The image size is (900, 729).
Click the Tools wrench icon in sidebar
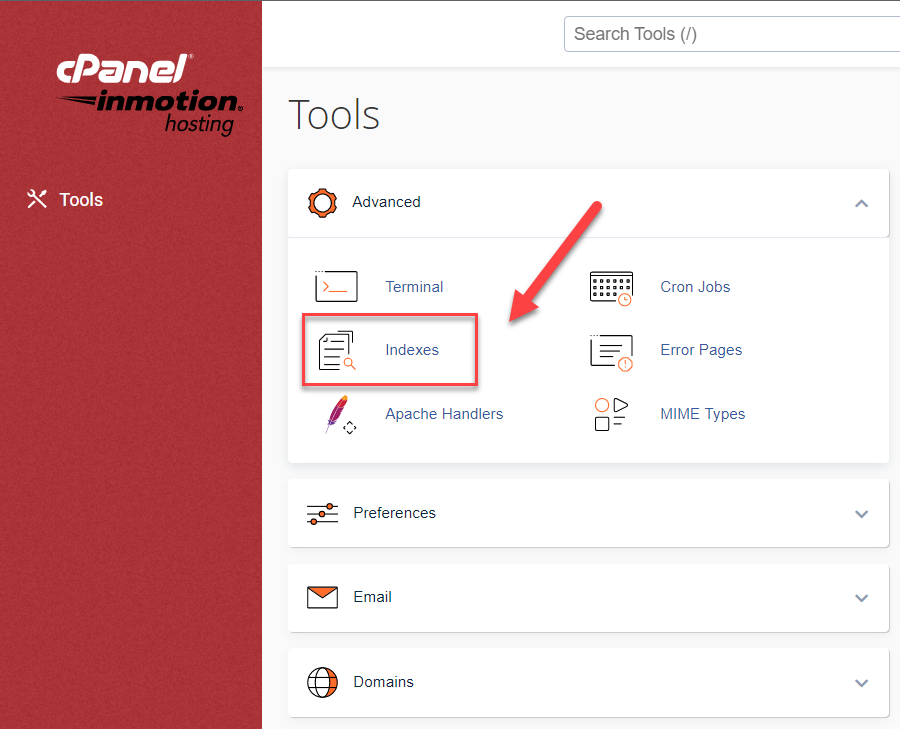[37, 199]
